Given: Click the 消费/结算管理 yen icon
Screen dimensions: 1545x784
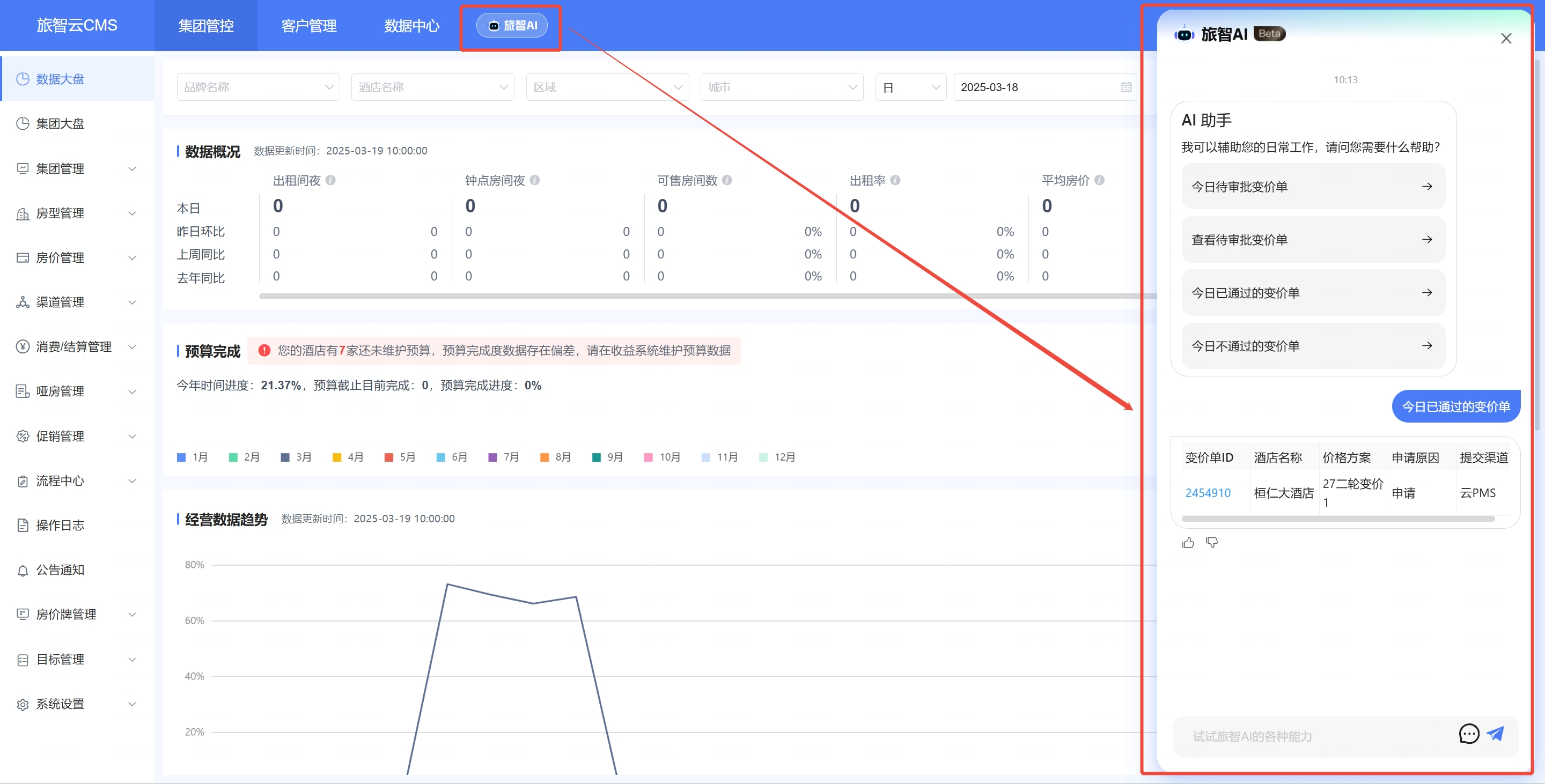Looking at the screenshot, I should [23, 346].
